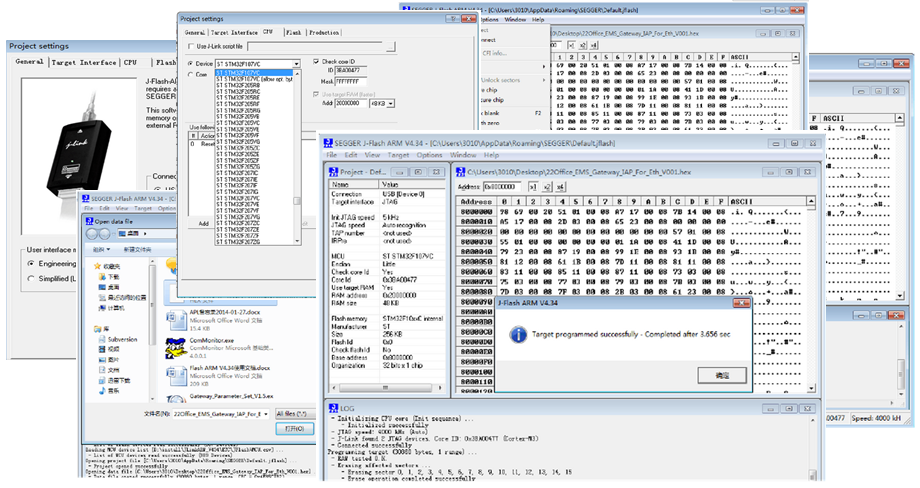Screen dimensions: 920x488
Task: Click the info icon in success dialog
Action: [518, 335]
